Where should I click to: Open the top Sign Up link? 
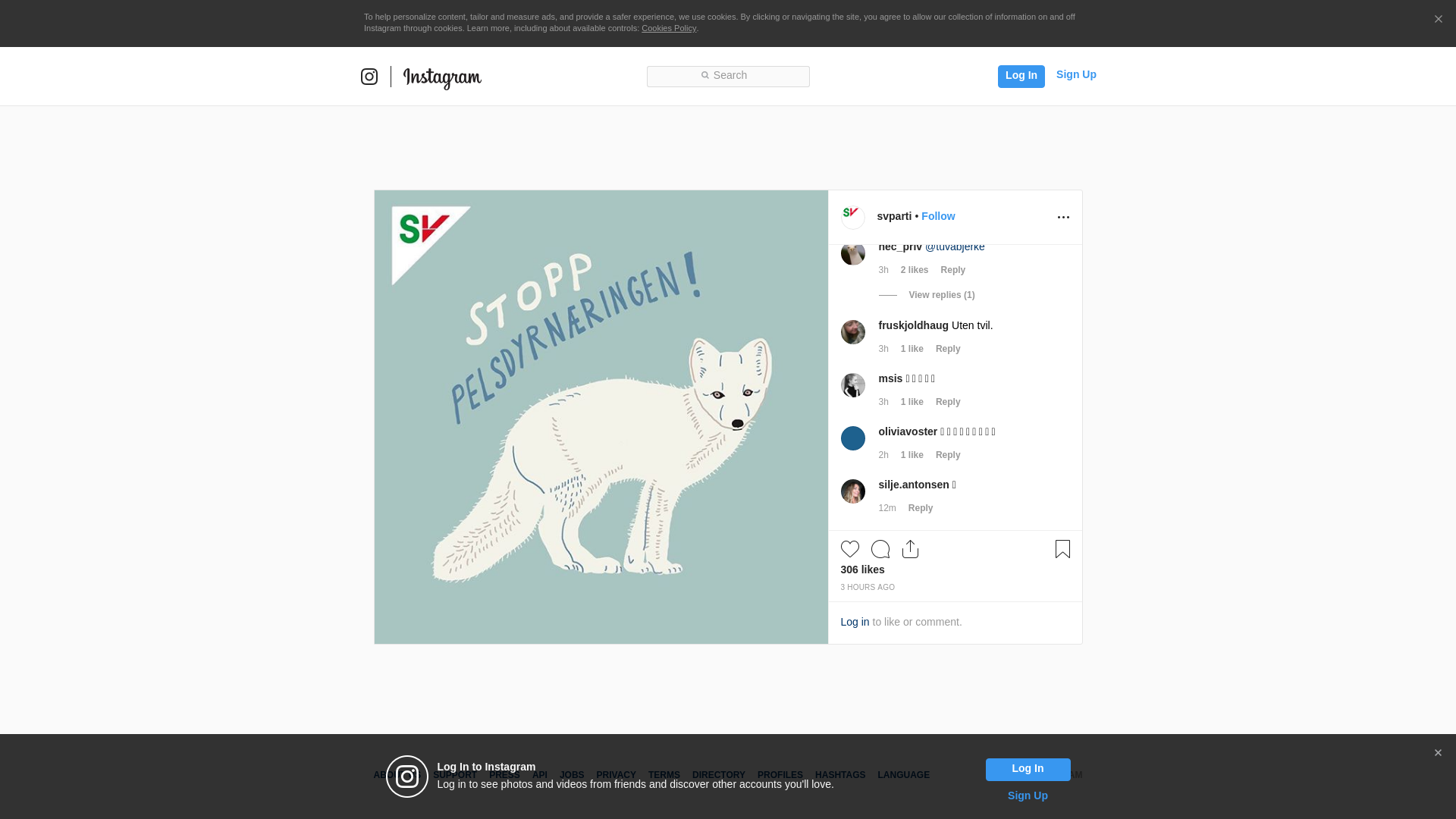pos(1076,74)
